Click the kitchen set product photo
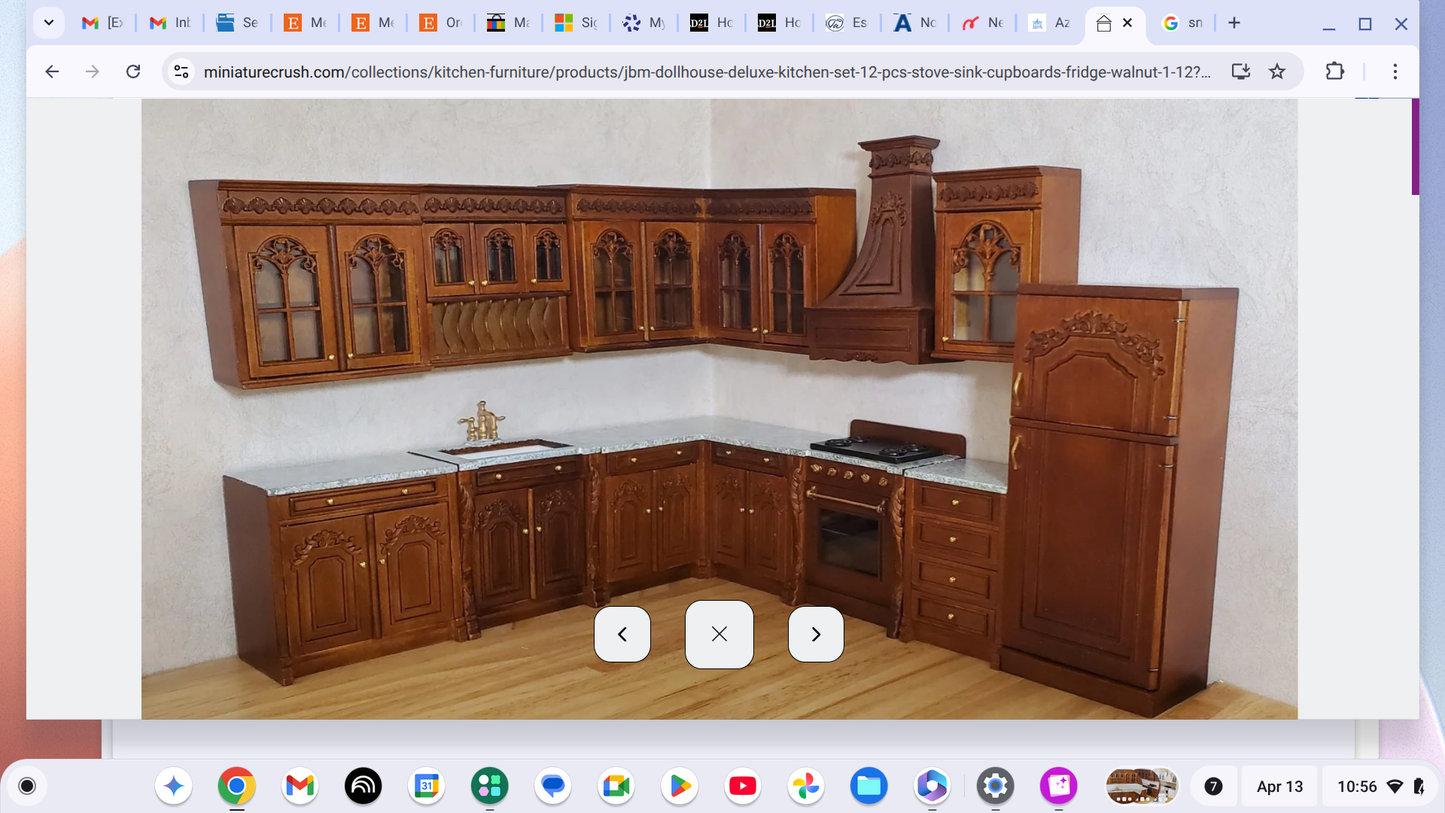Image resolution: width=1445 pixels, height=813 pixels. [719, 408]
